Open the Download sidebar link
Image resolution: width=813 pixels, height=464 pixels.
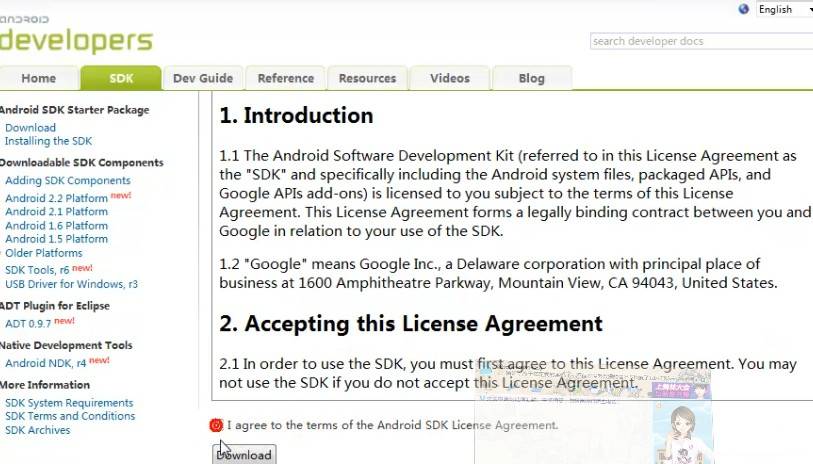(x=31, y=128)
